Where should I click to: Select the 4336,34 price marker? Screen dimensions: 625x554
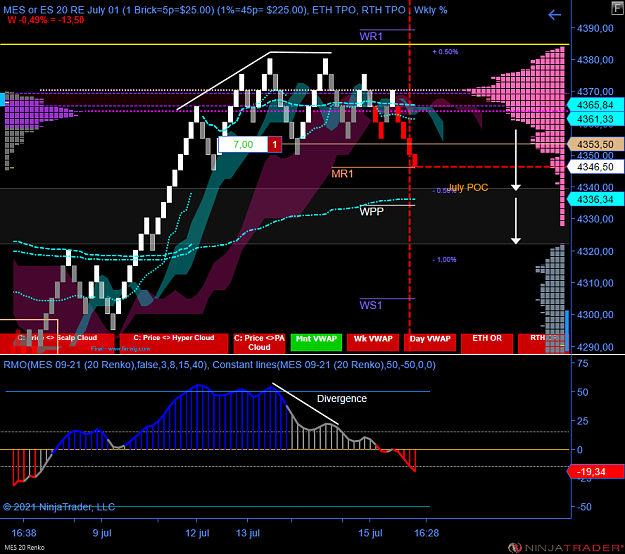click(595, 199)
